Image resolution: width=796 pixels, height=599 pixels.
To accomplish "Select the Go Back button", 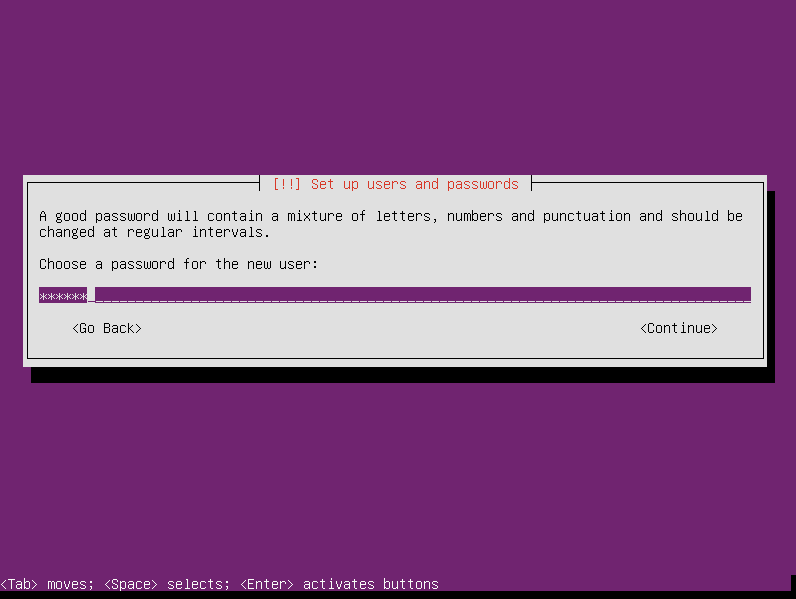I will pos(107,328).
